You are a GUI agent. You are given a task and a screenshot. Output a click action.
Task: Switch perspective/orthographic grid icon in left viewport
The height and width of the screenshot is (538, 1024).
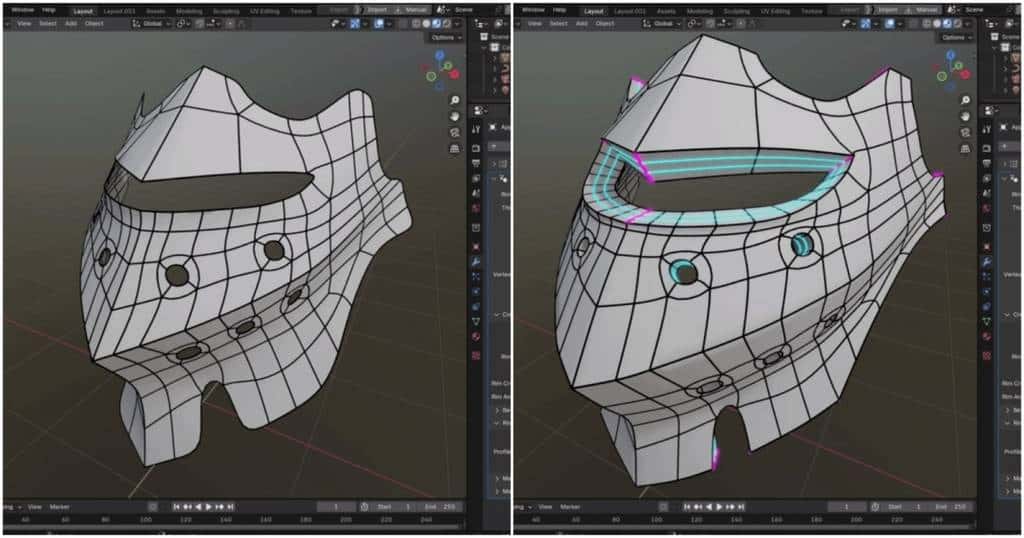point(455,149)
